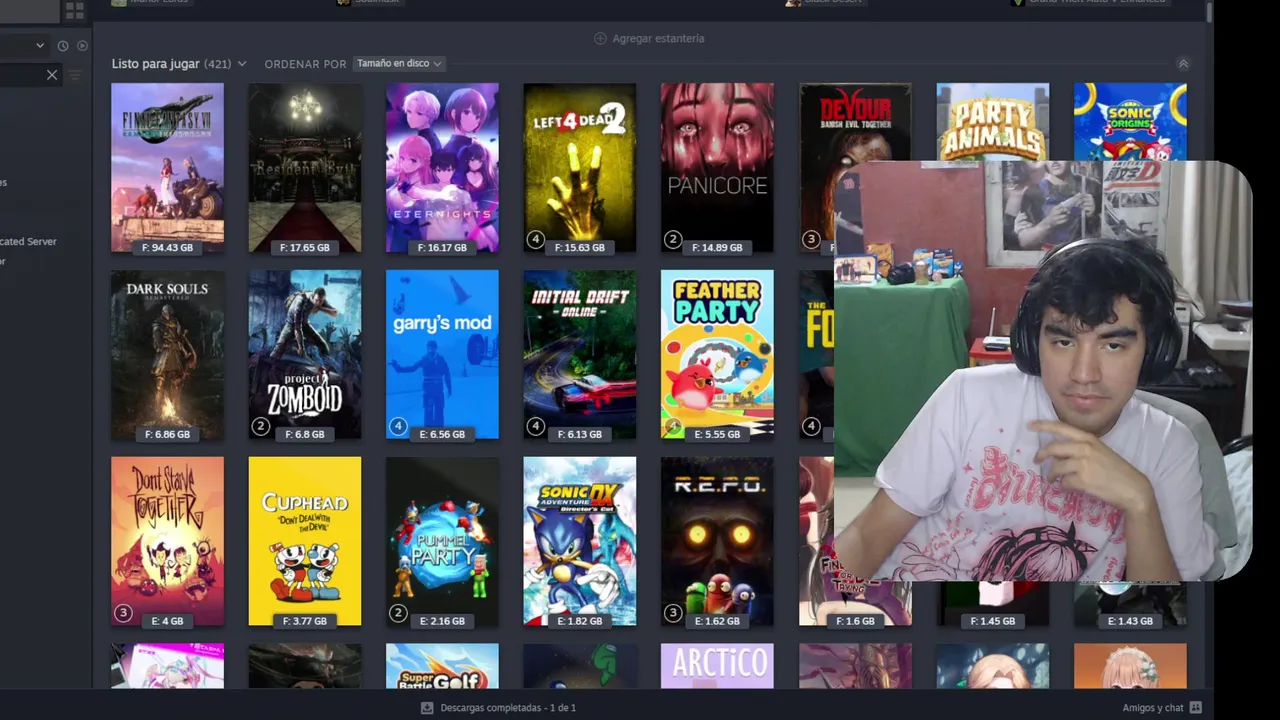1280x720 pixels.
Task: Open R.E.P.O. game cover
Action: 717,541
